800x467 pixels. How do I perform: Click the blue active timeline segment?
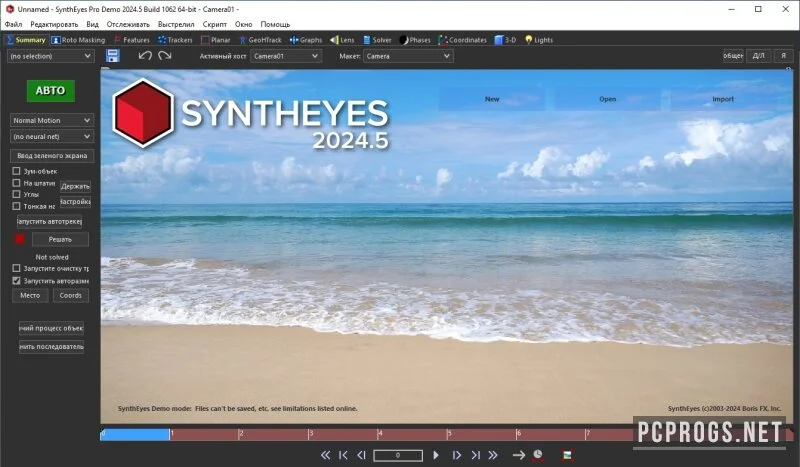point(135,434)
